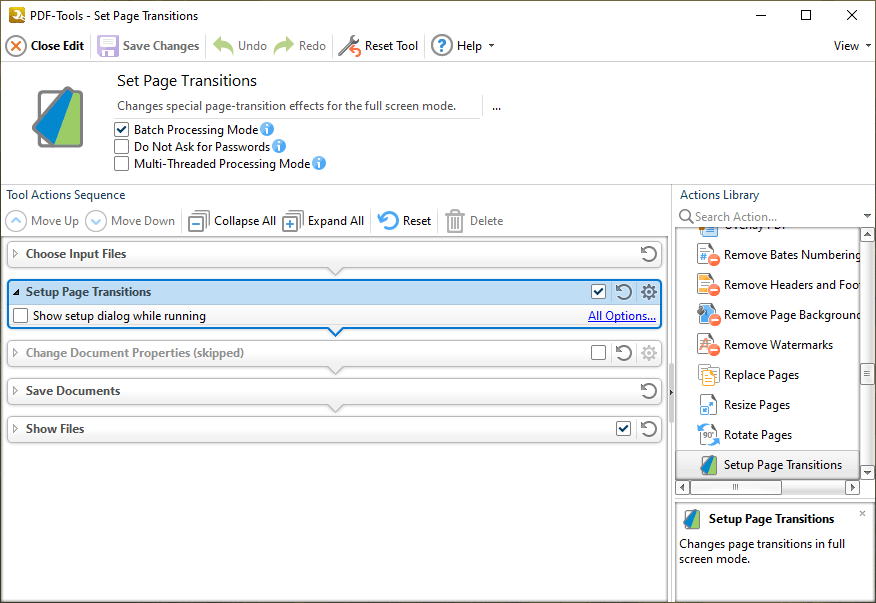Check Show setup dialog while running

click(21, 316)
